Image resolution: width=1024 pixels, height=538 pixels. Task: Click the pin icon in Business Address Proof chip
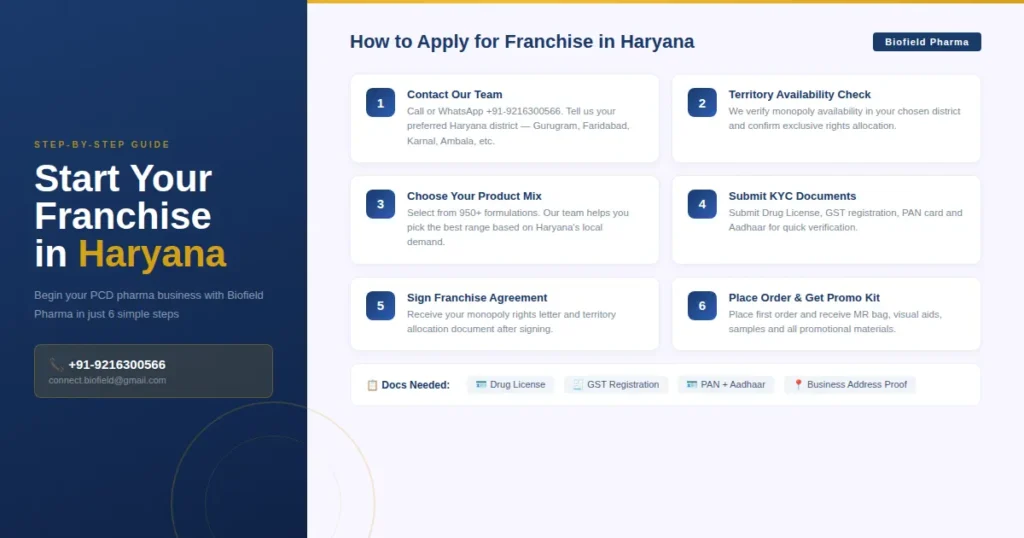(798, 385)
